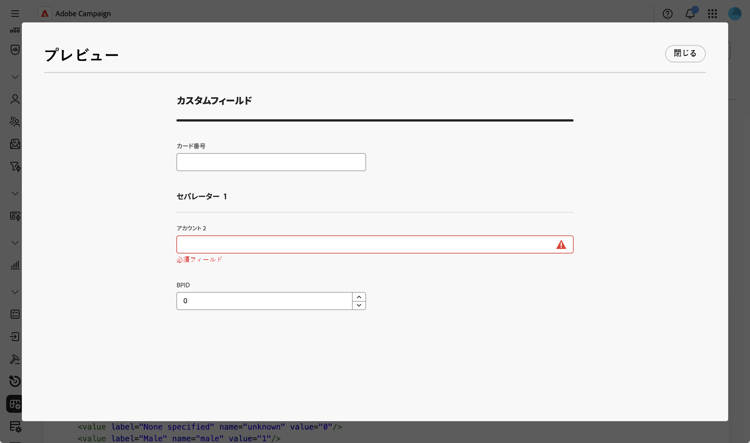
Task: Collapse the sidebar section above browser-bolt icon
Action: [15, 194]
